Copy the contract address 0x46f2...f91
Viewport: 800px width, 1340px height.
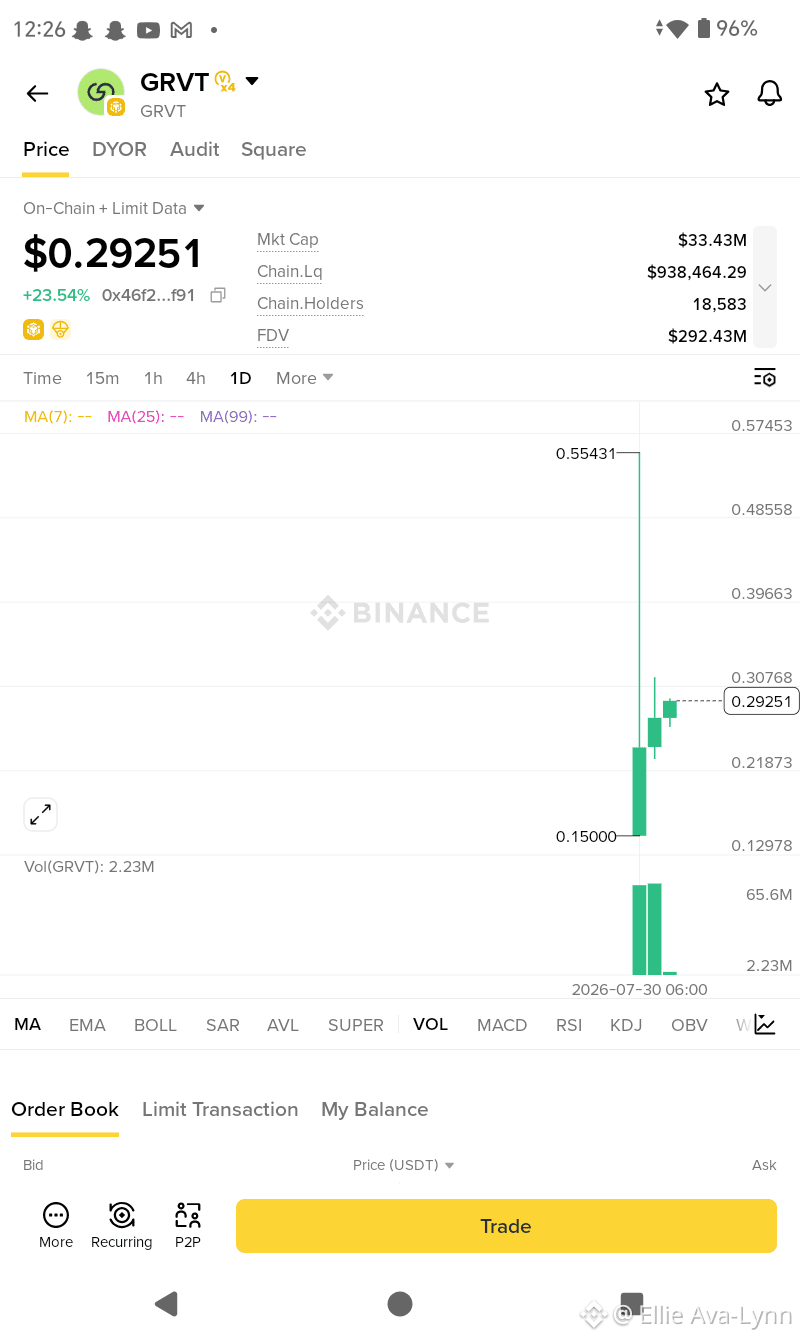pos(218,295)
